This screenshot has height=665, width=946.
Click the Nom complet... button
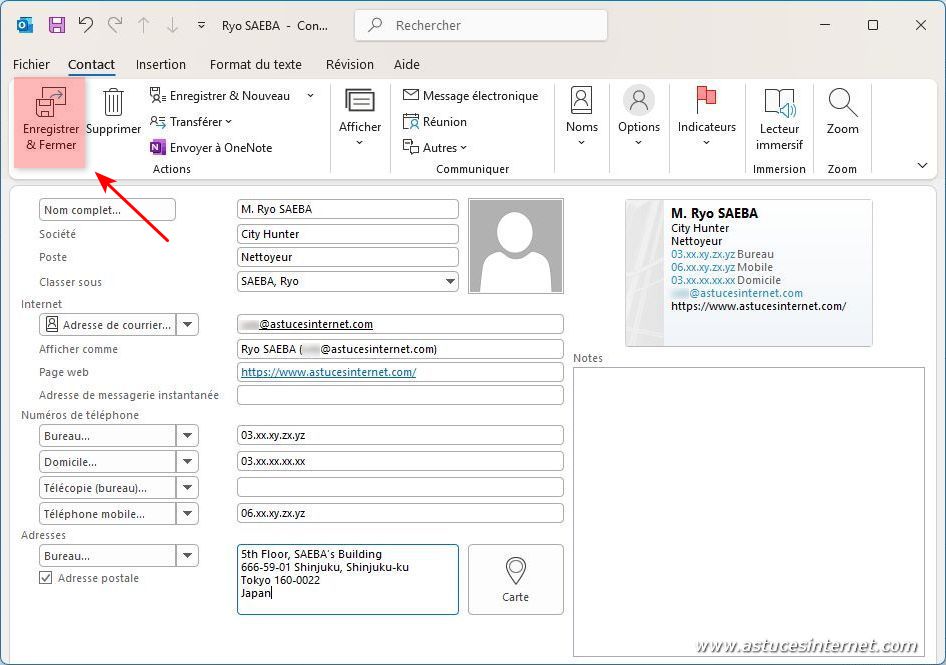click(x=107, y=210)
